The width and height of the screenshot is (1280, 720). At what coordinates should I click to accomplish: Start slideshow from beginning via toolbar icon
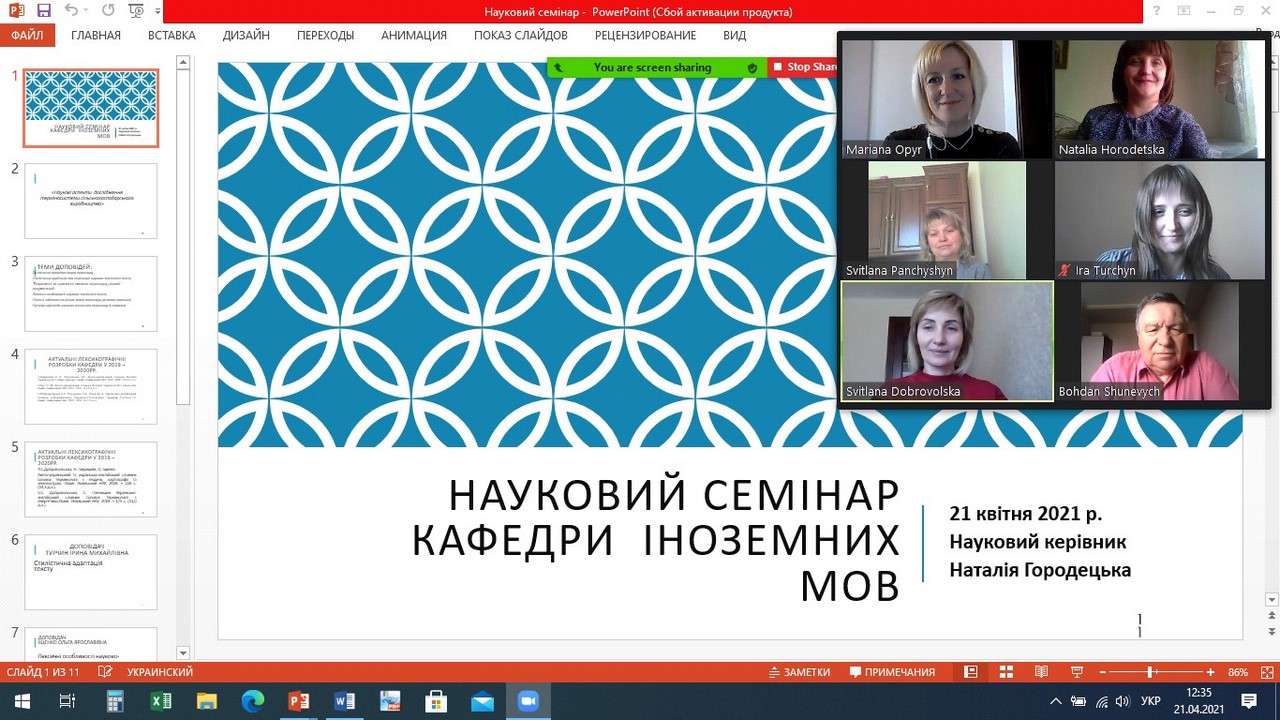135,11
